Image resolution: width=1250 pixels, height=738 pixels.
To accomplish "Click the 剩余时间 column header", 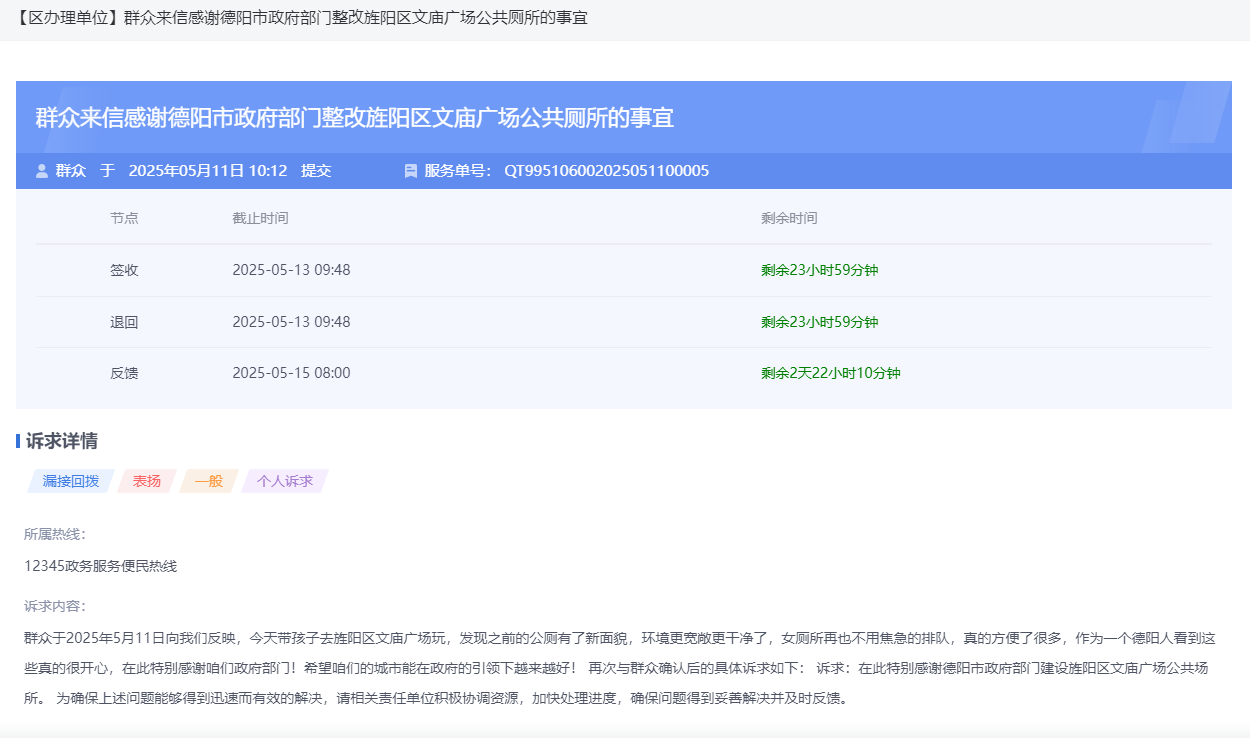I will pos(789,218).
